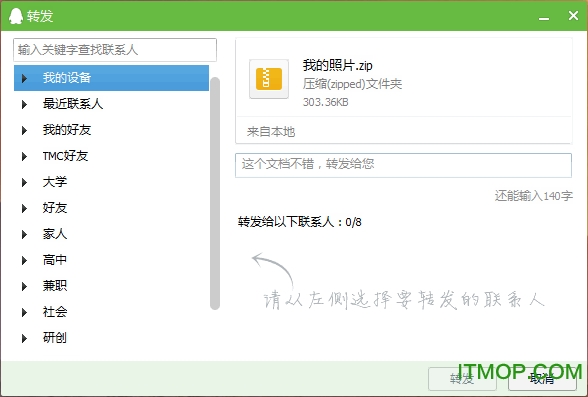Image resolution: width=588 pixels, height=397 pixels.
Task: Focus the contact keyword search box
Action: point(115,49)
